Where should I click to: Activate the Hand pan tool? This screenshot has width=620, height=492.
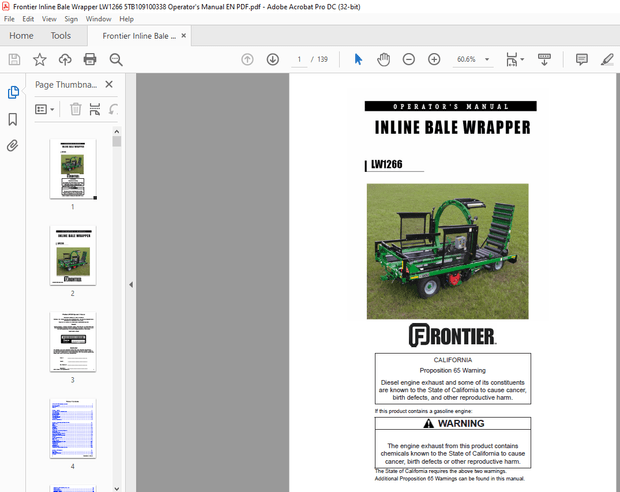pos(383,60)
